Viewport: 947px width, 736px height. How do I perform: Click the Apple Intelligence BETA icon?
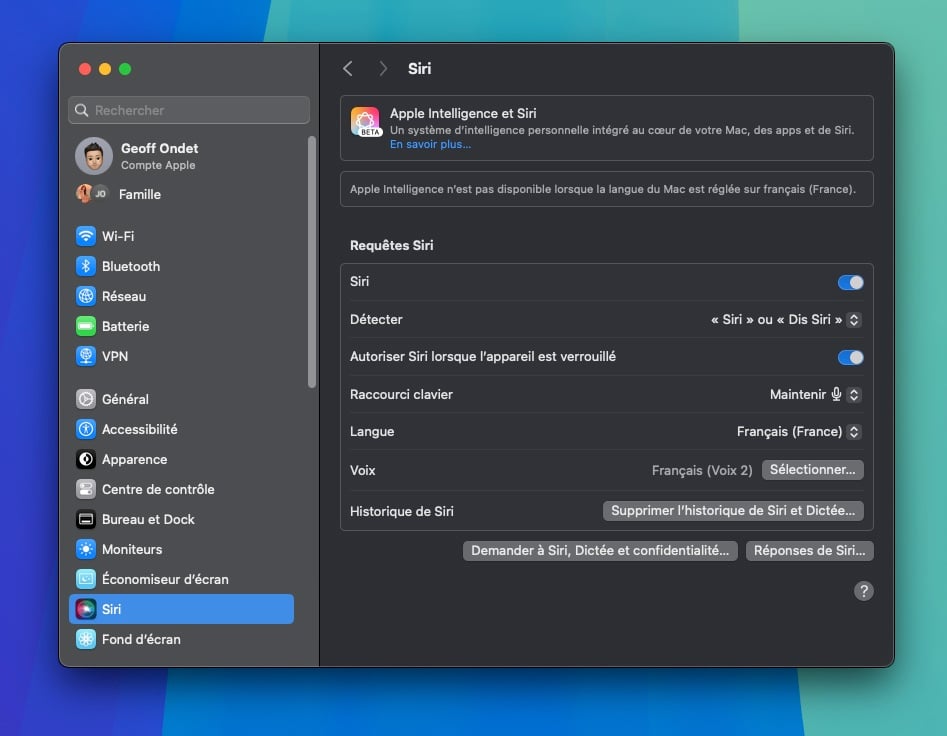click(x=365, y=122)
